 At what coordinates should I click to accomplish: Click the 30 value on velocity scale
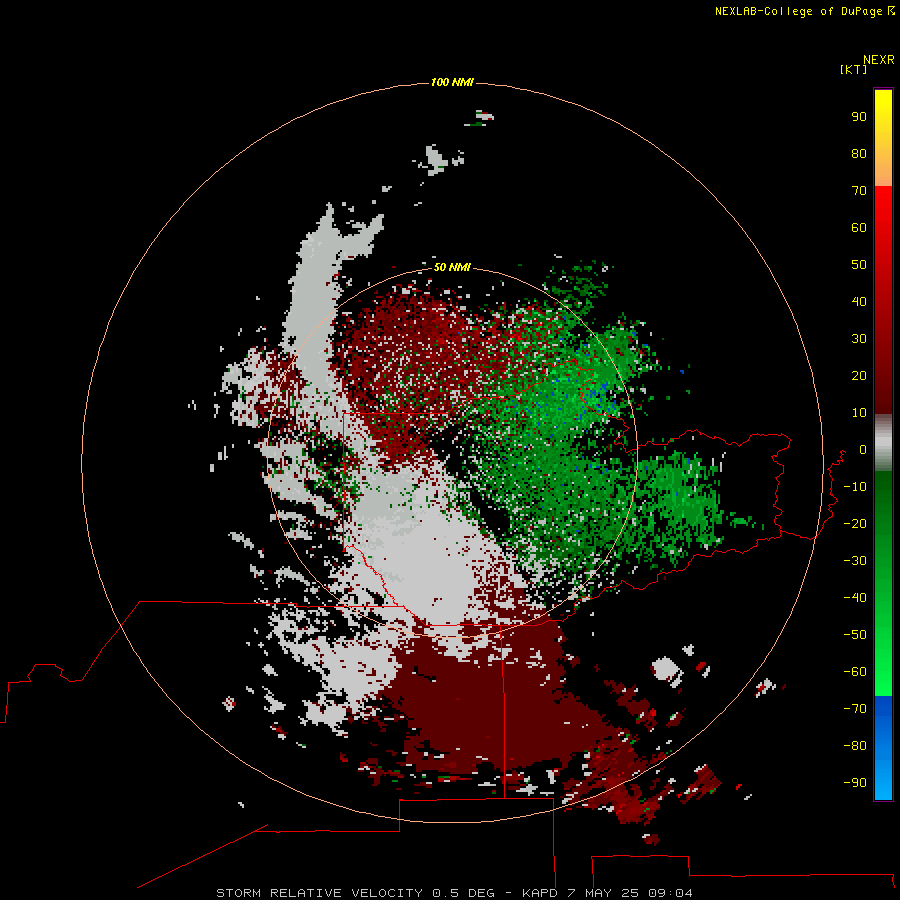click(x=859, y=339)
